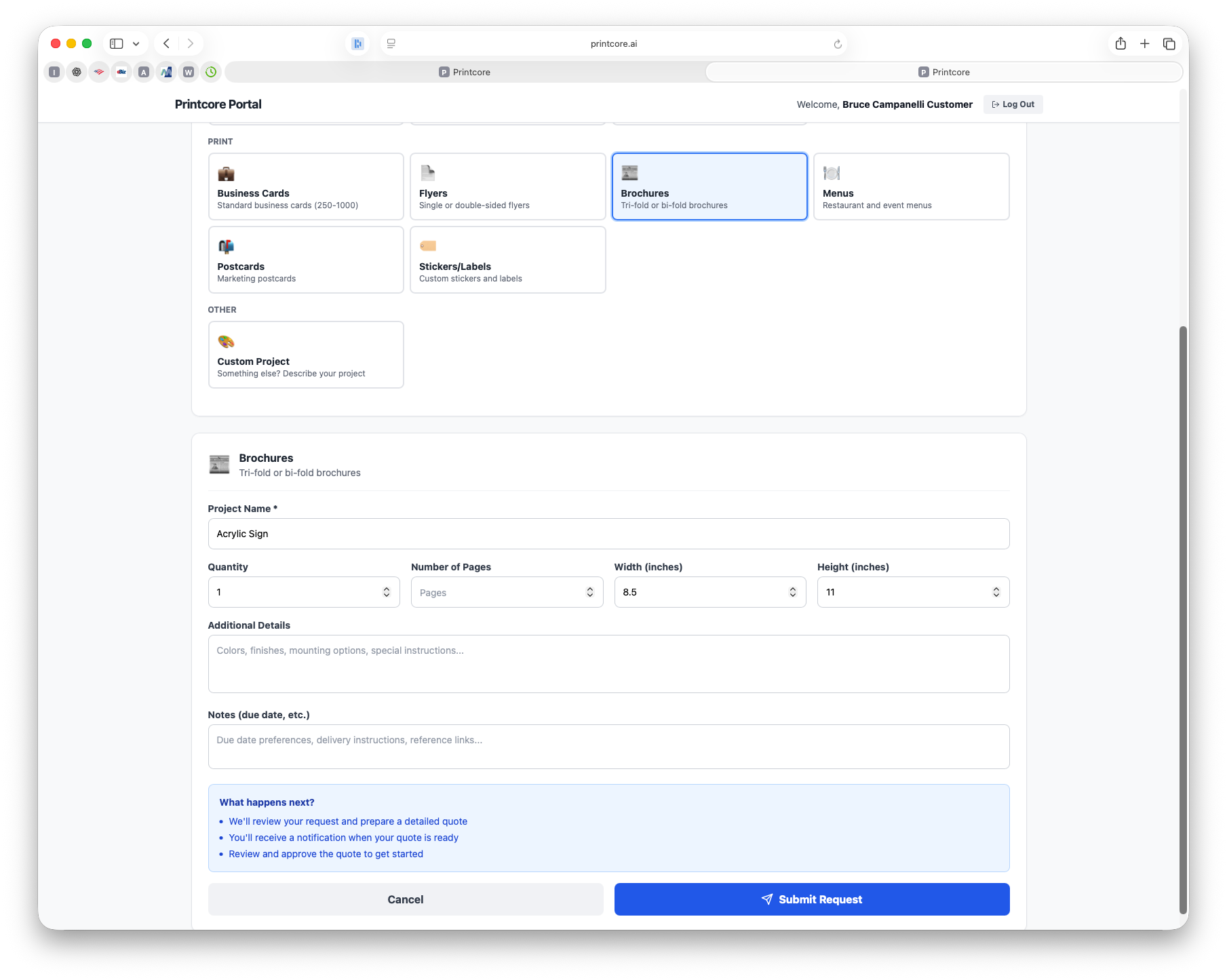This screenshot has height=980, width=1227.
Task: Click the Log Out link
Action: pyautogui.click(x=1013, y=104)
